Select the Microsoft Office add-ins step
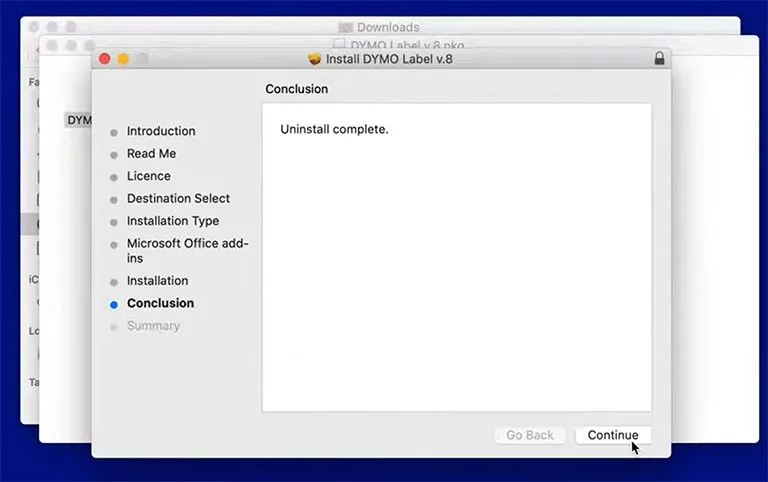The image size is (768, 482). point(188,251)
